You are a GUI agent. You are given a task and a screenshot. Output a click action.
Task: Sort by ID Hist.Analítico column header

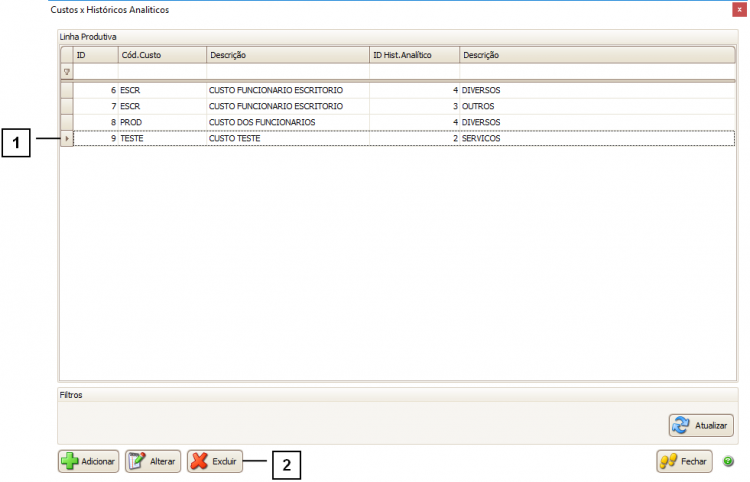[414, 54]
